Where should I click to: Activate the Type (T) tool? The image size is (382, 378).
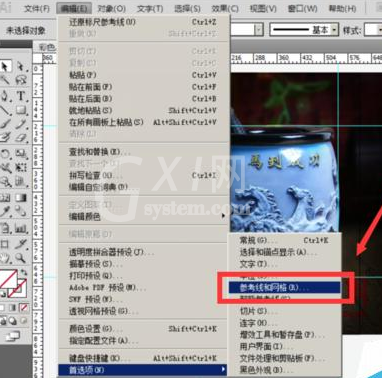21,96
